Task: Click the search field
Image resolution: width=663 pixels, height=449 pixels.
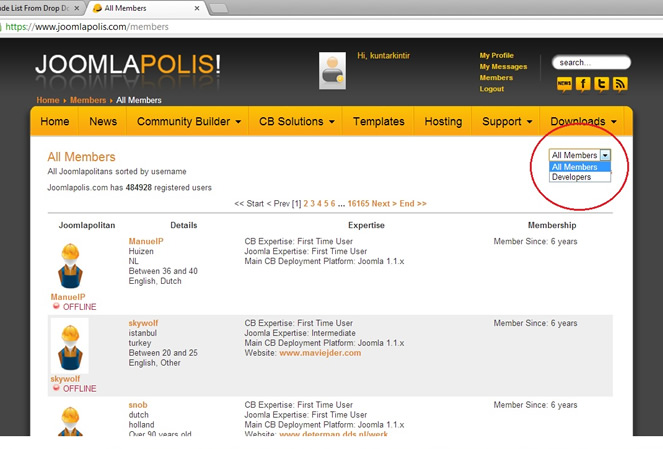Action: [591, 63]
